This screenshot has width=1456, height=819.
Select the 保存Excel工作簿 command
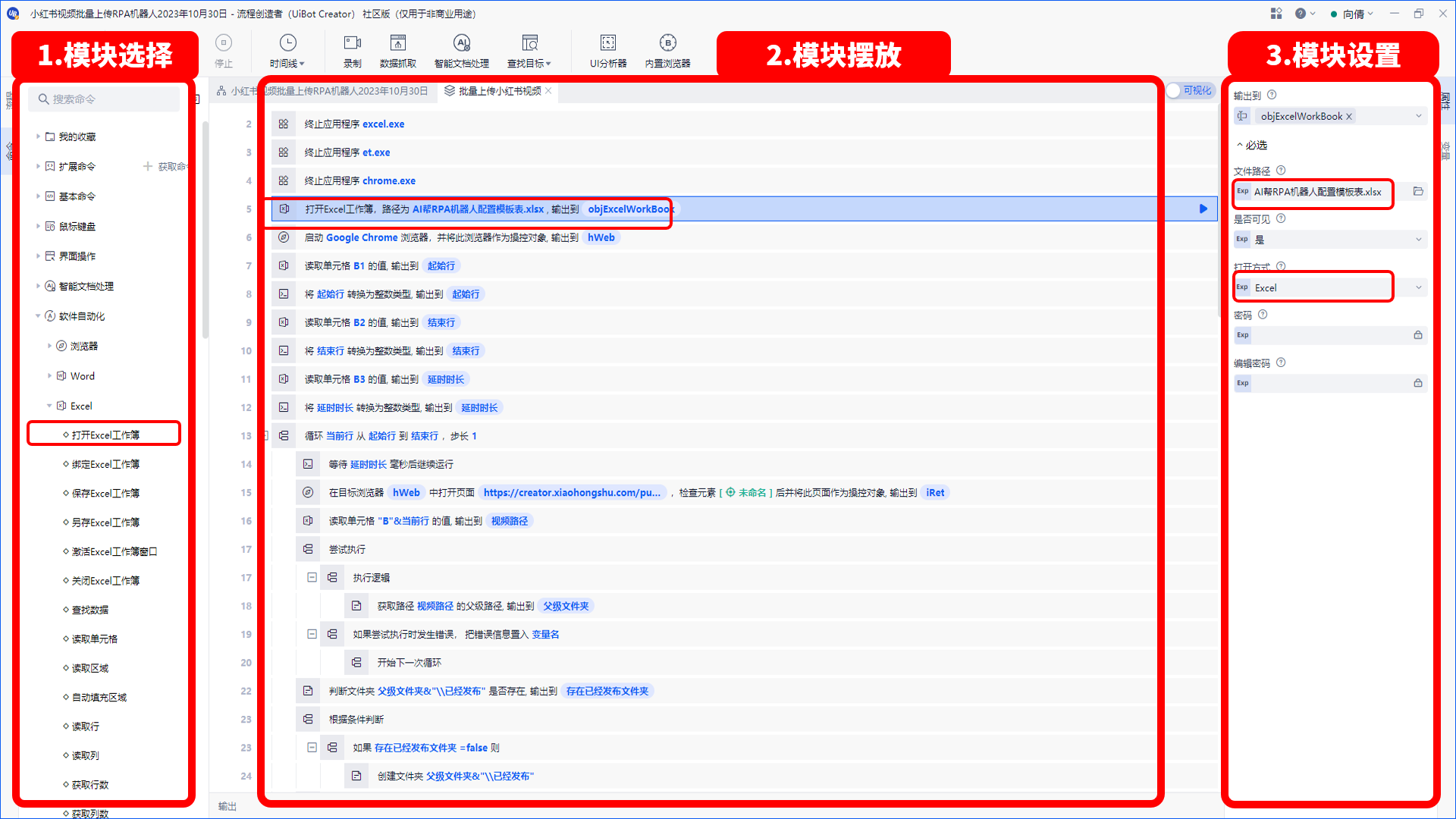click(x=105, y=493)
